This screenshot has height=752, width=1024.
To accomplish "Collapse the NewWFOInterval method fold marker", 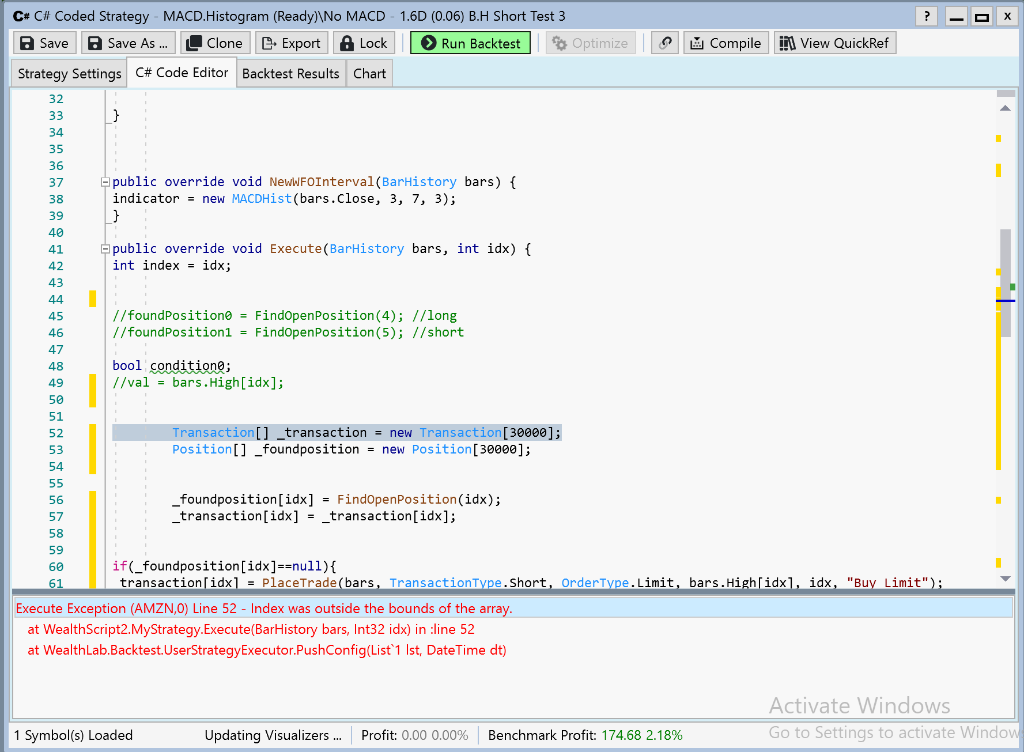I will pyautogui.click(x=105, y=182).
